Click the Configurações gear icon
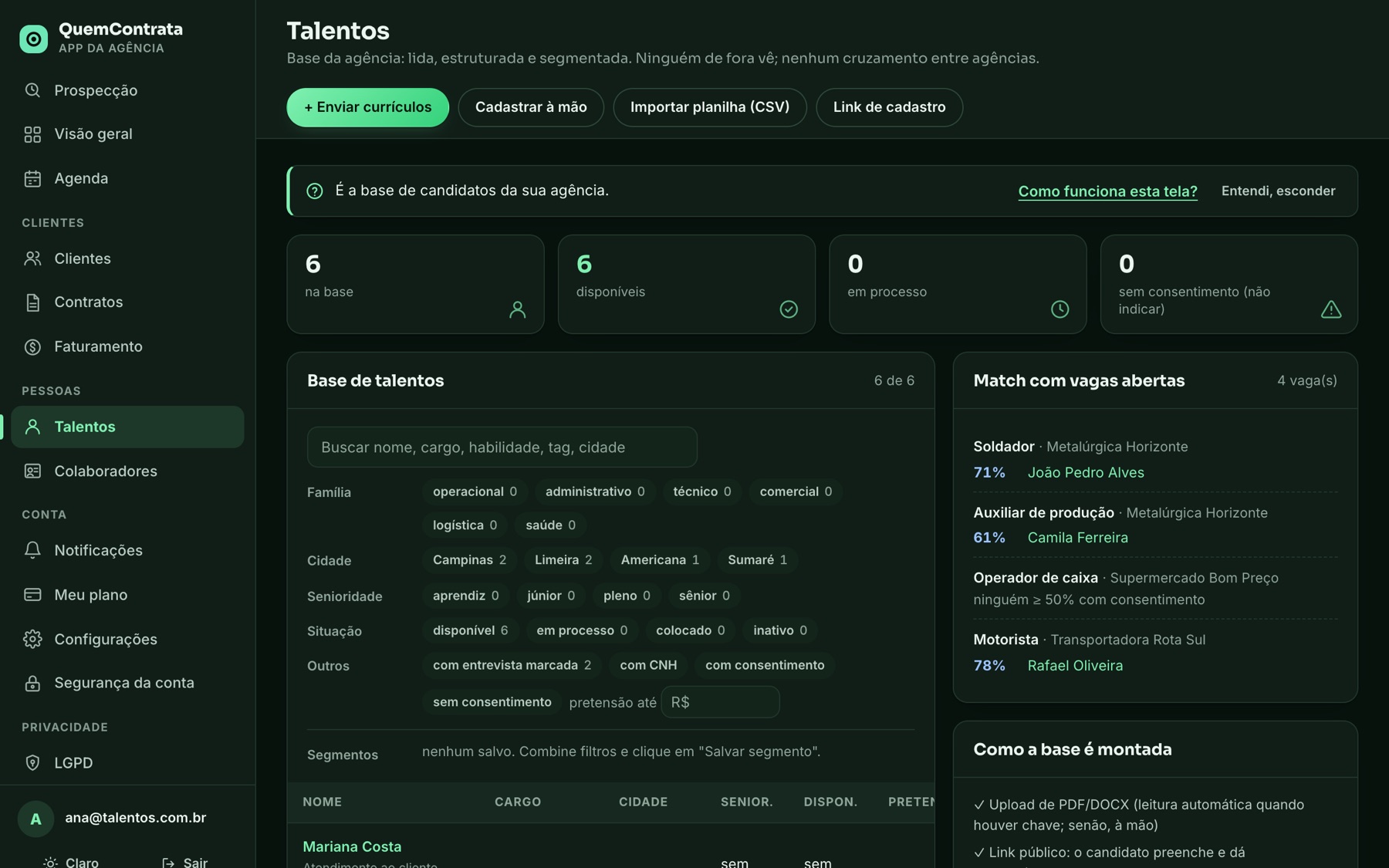1389x868 pixels. 32,639
